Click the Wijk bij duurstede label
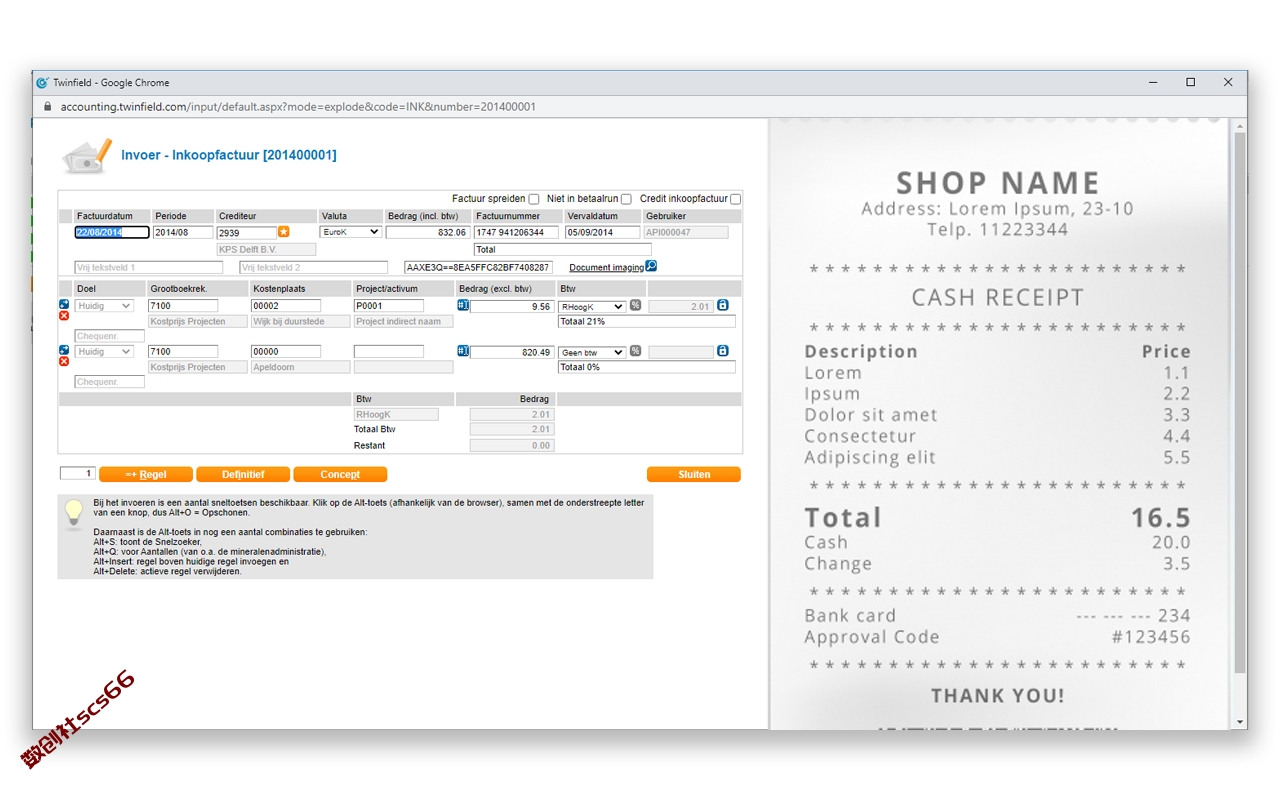This screenshot has height=800, width=1280. 301,322
